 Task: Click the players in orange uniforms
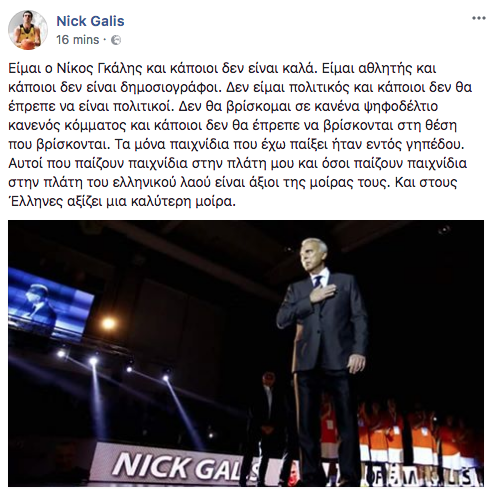tap(400, 433)
